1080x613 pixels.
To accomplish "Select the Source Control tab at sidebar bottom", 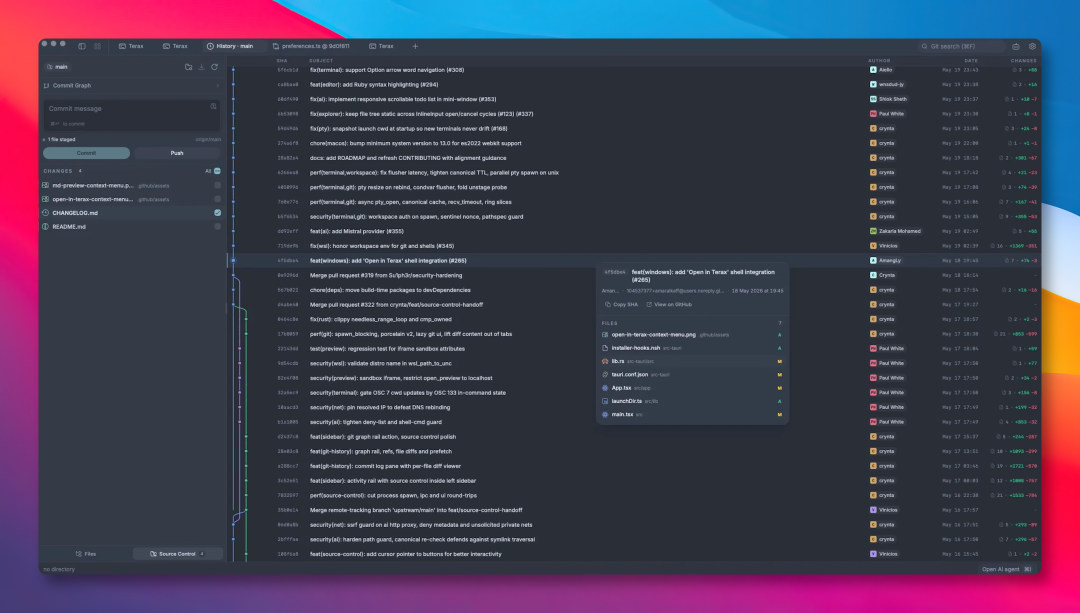I will pos(178,554).
